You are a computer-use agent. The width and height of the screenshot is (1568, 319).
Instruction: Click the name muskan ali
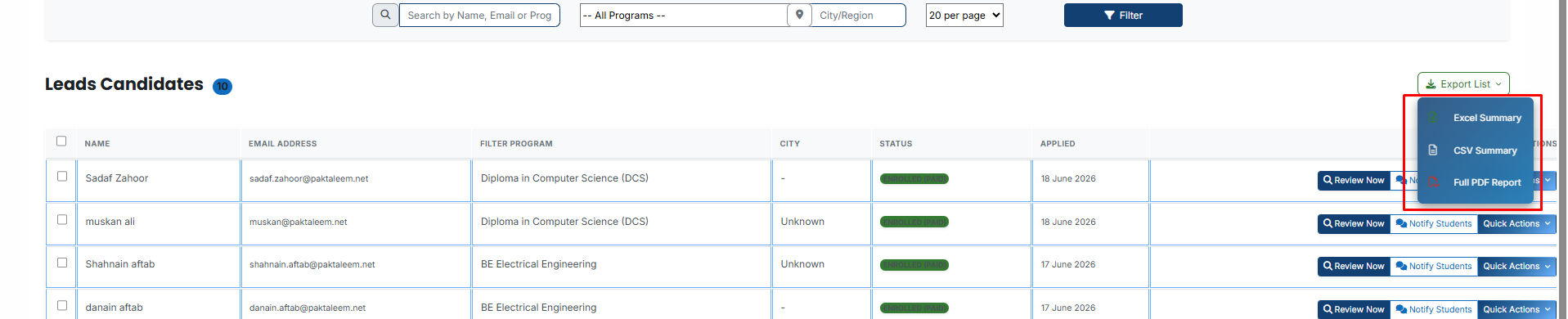pos(110,222)
